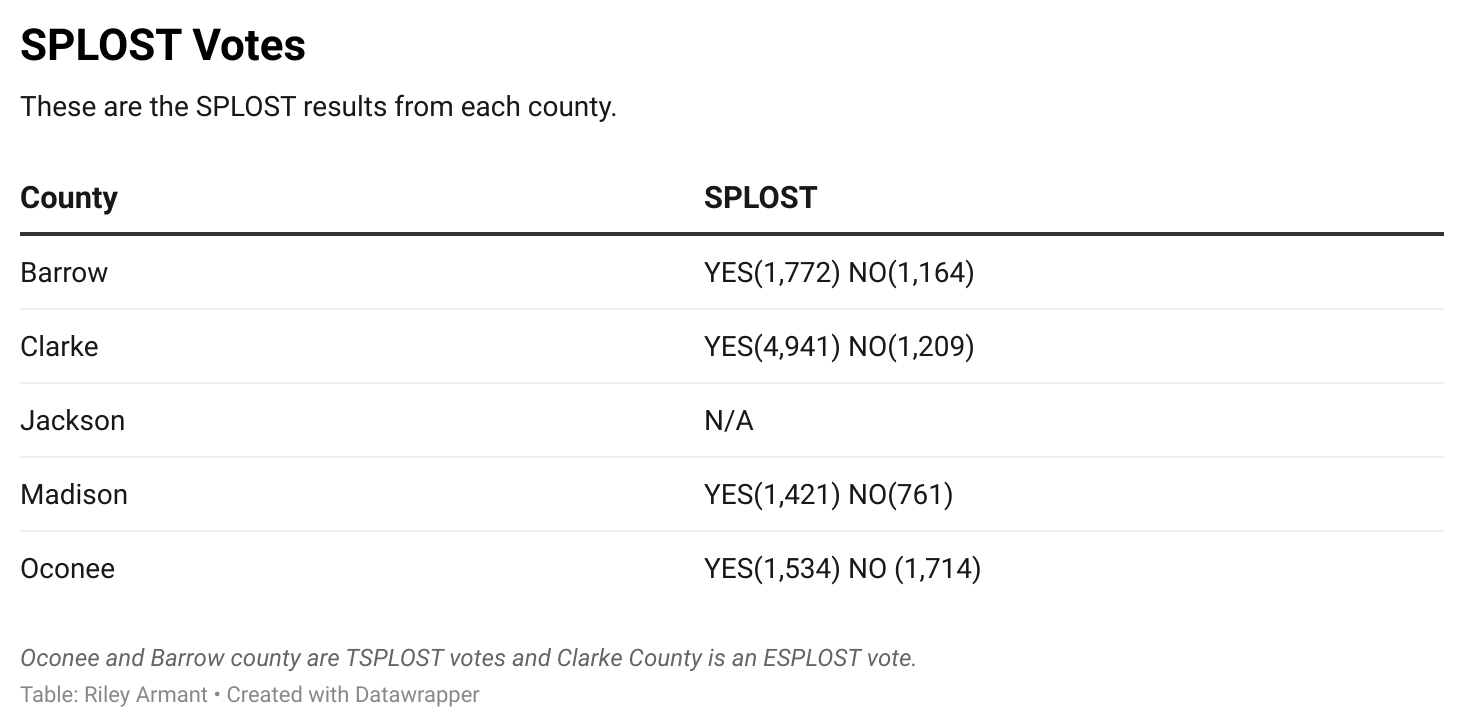The image size is (1464, 728).
Task: Click the SPLOST Votes table title
Action: coord(163,46)
